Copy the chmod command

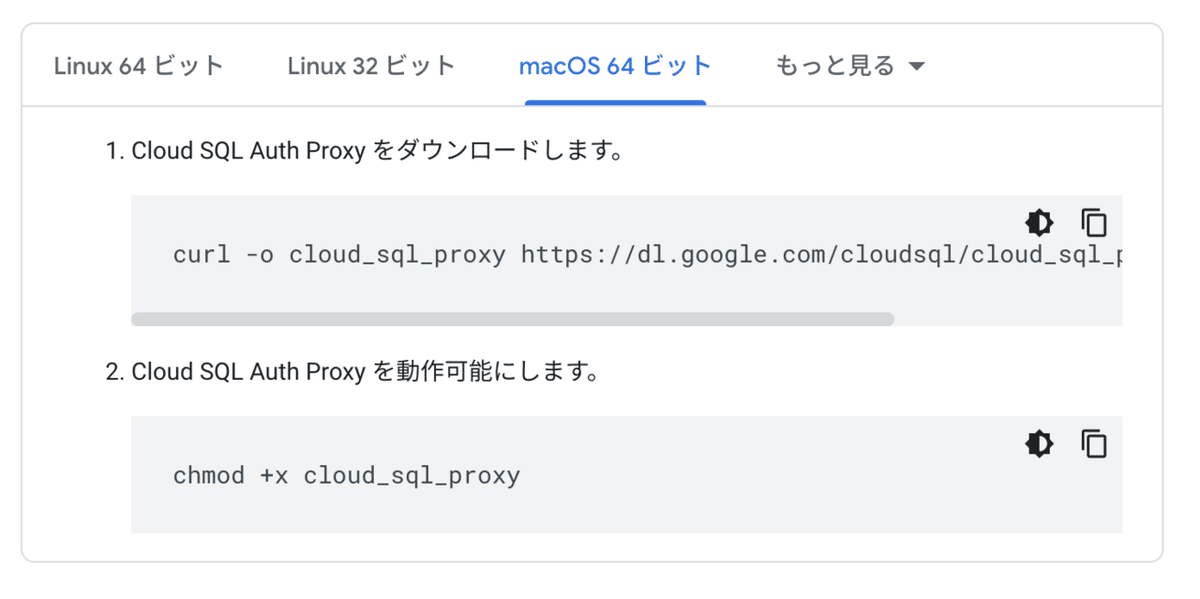(1094, 444)
